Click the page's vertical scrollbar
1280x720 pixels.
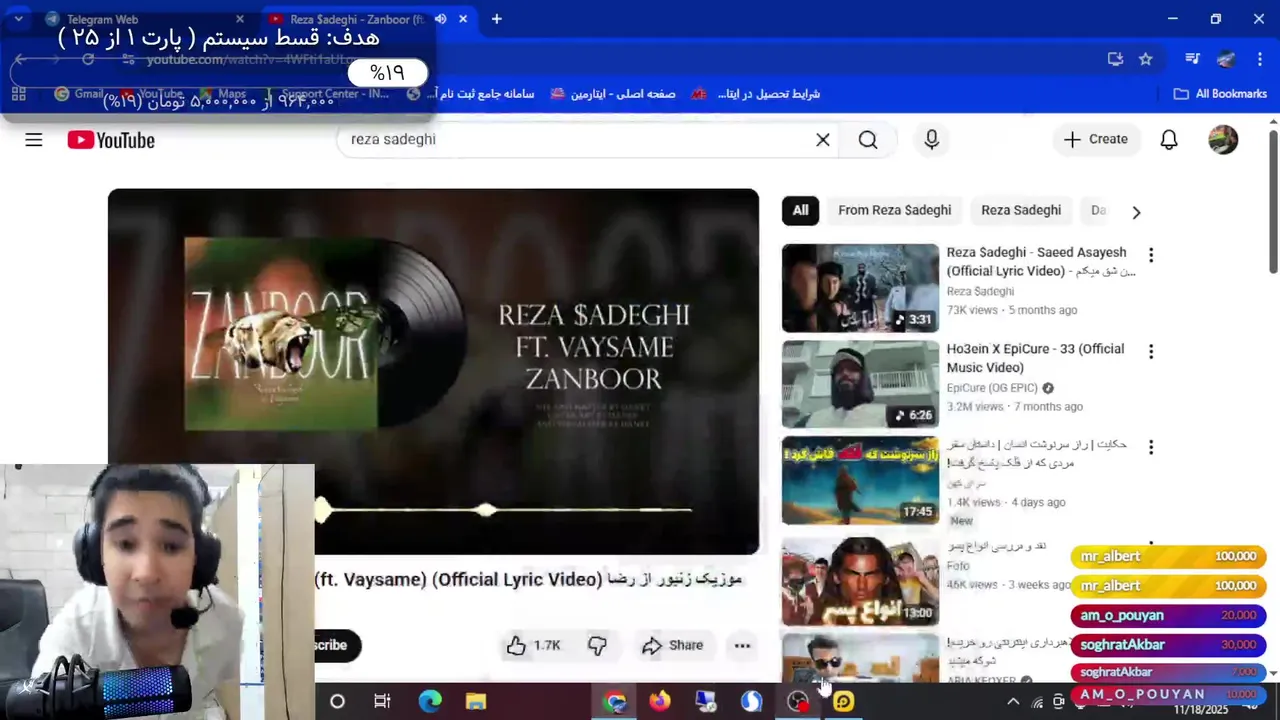[1273, 200]
